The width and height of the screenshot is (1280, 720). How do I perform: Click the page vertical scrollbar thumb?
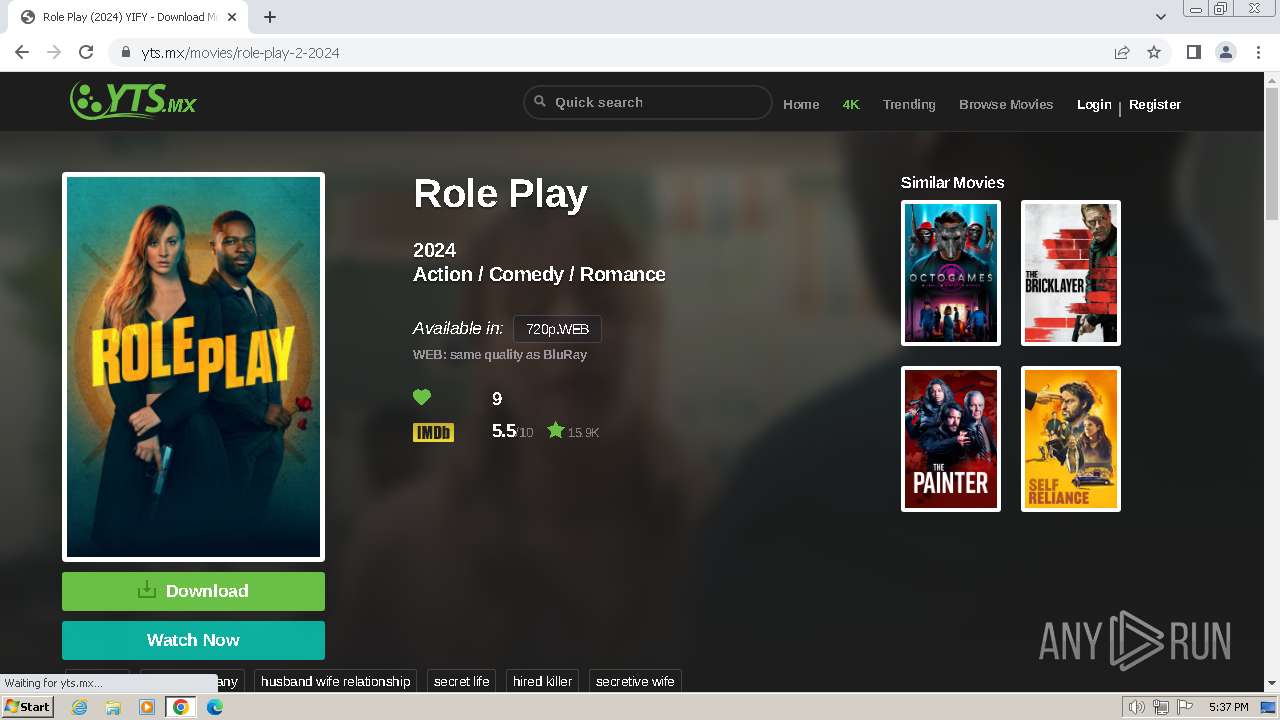(x=1271, y=155)
